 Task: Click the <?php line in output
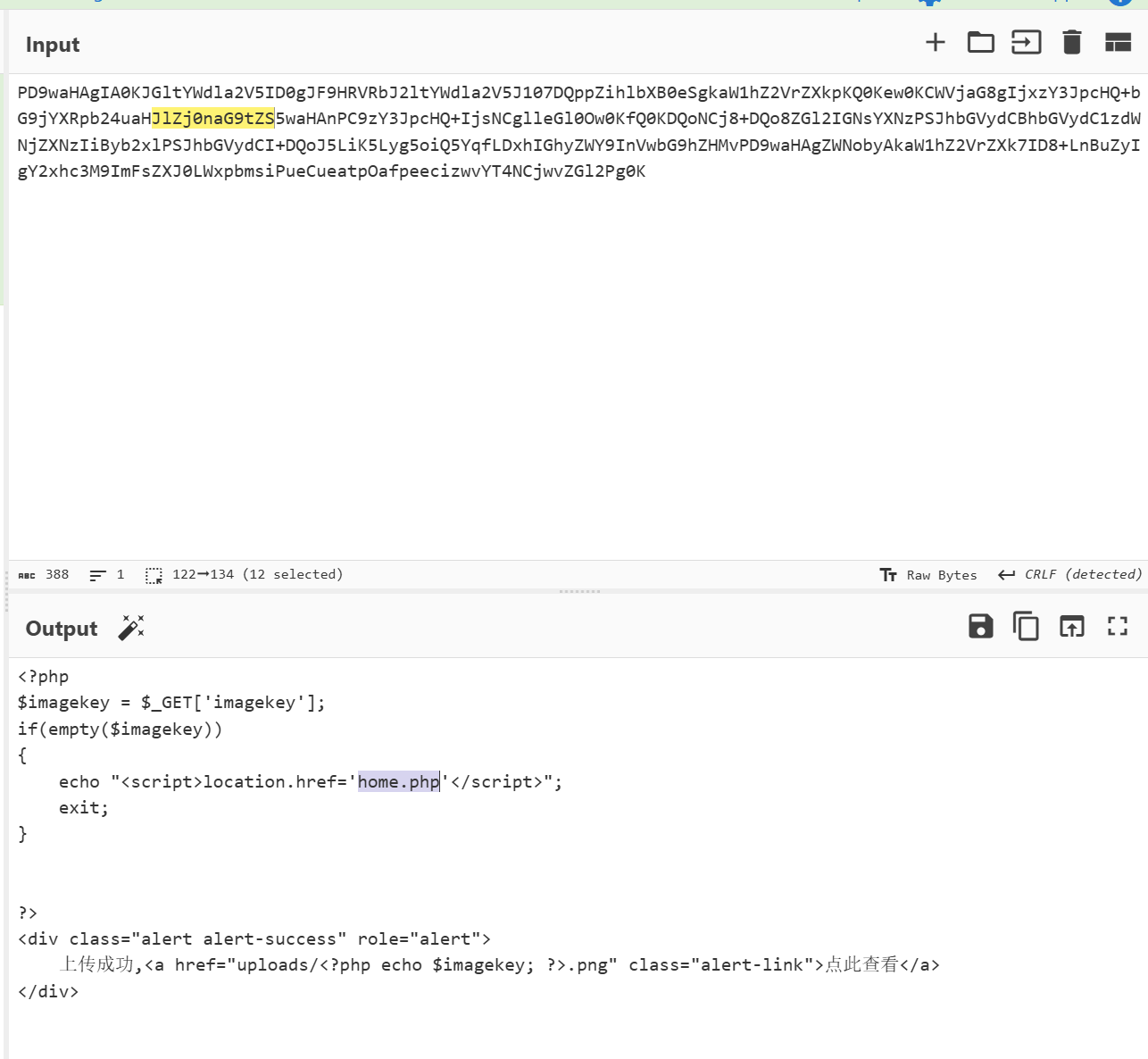point(44,677)
